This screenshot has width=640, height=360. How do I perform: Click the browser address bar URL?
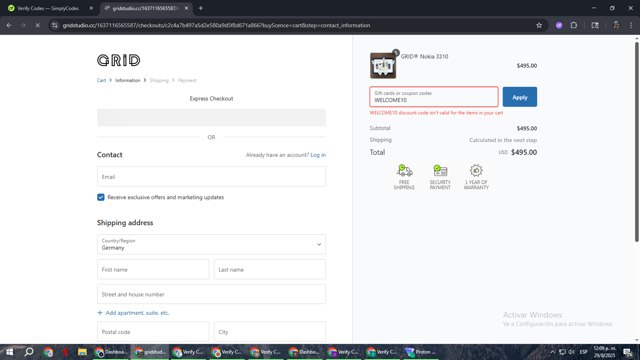point(216,25)
